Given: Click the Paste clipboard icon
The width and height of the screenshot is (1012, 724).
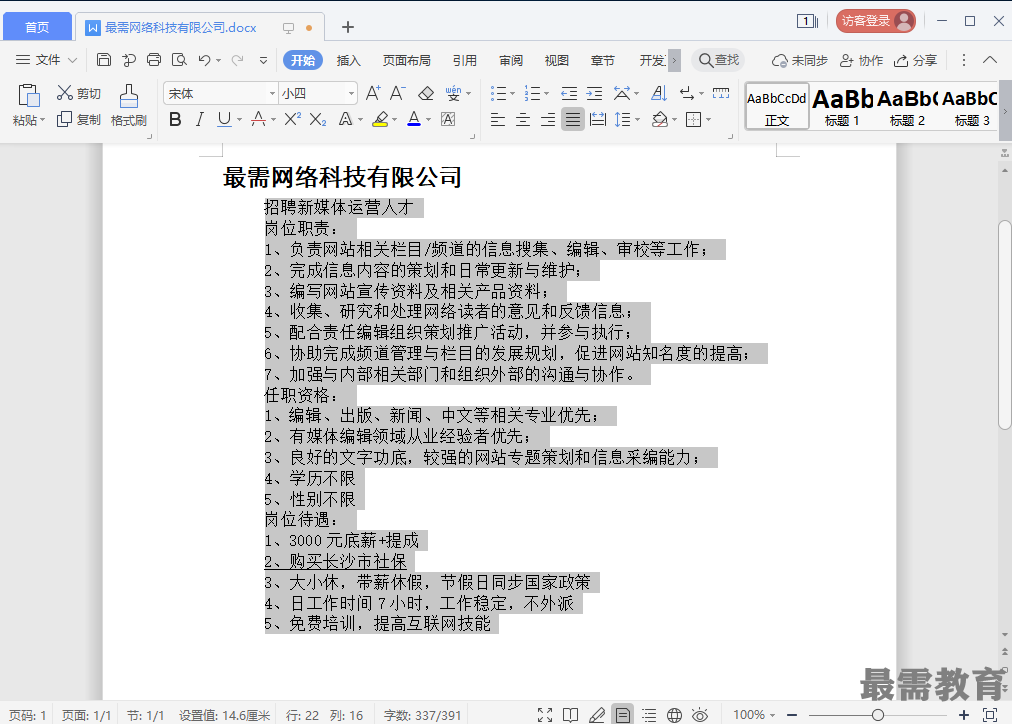Looking at the screenshot, I should pyautogui.click(x=28, y=96).
